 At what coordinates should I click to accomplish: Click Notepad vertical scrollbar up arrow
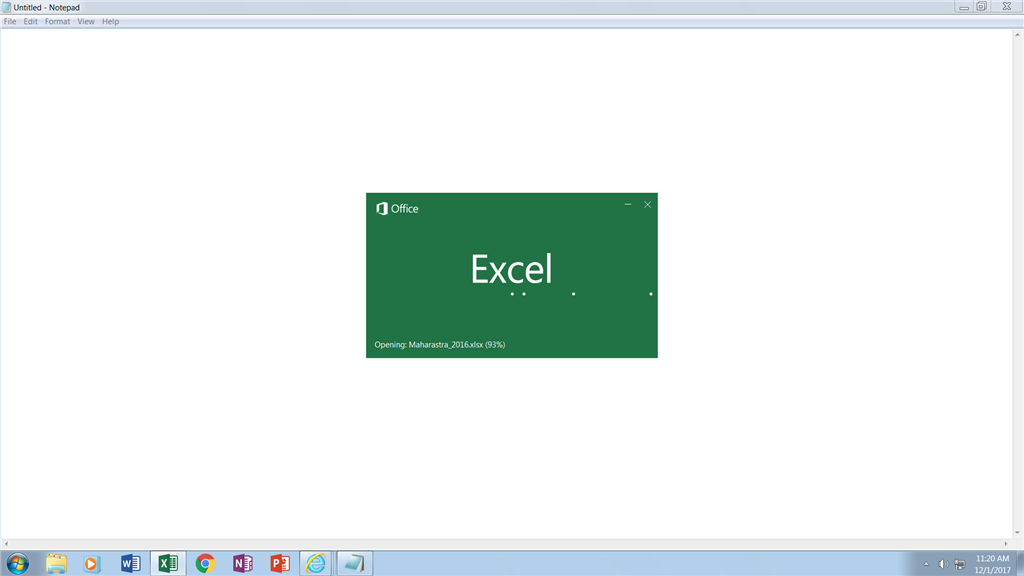1017,35
